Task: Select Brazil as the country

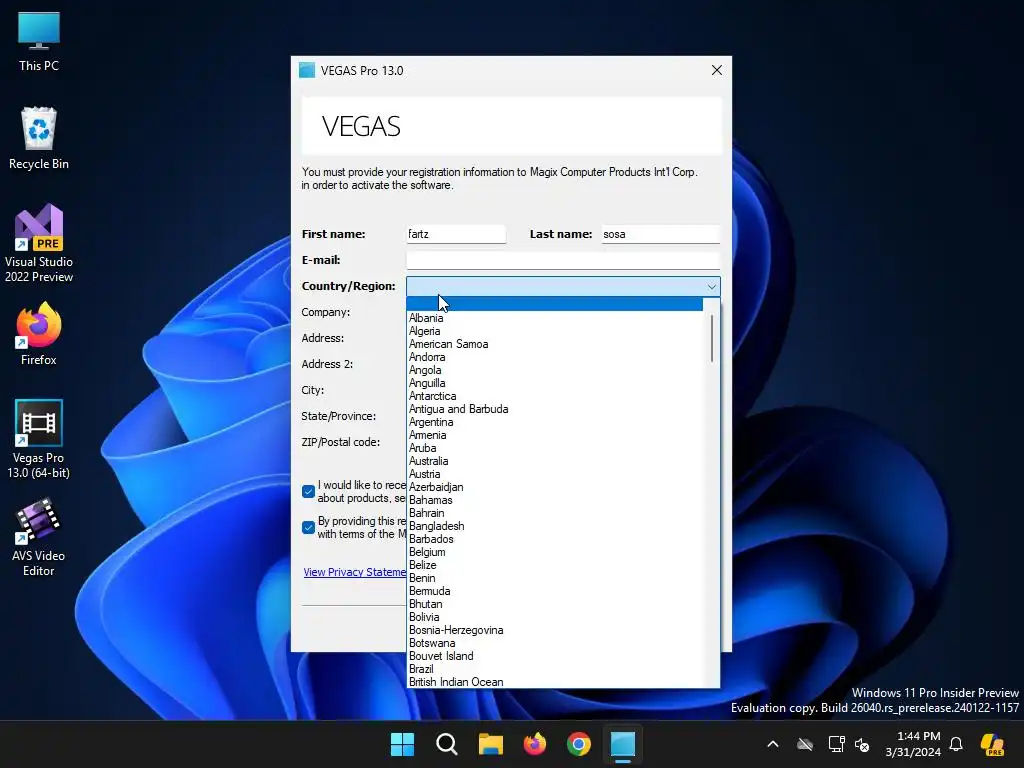Action: click(554, 669)
